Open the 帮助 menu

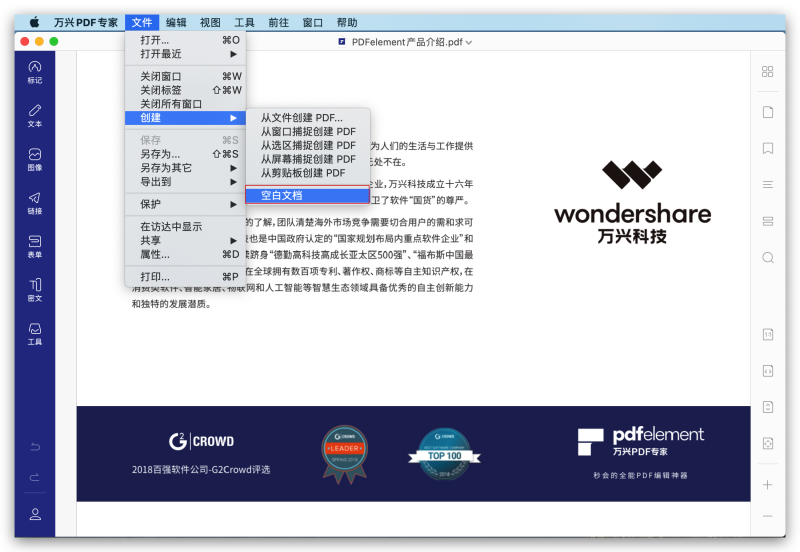pos(347,22)
